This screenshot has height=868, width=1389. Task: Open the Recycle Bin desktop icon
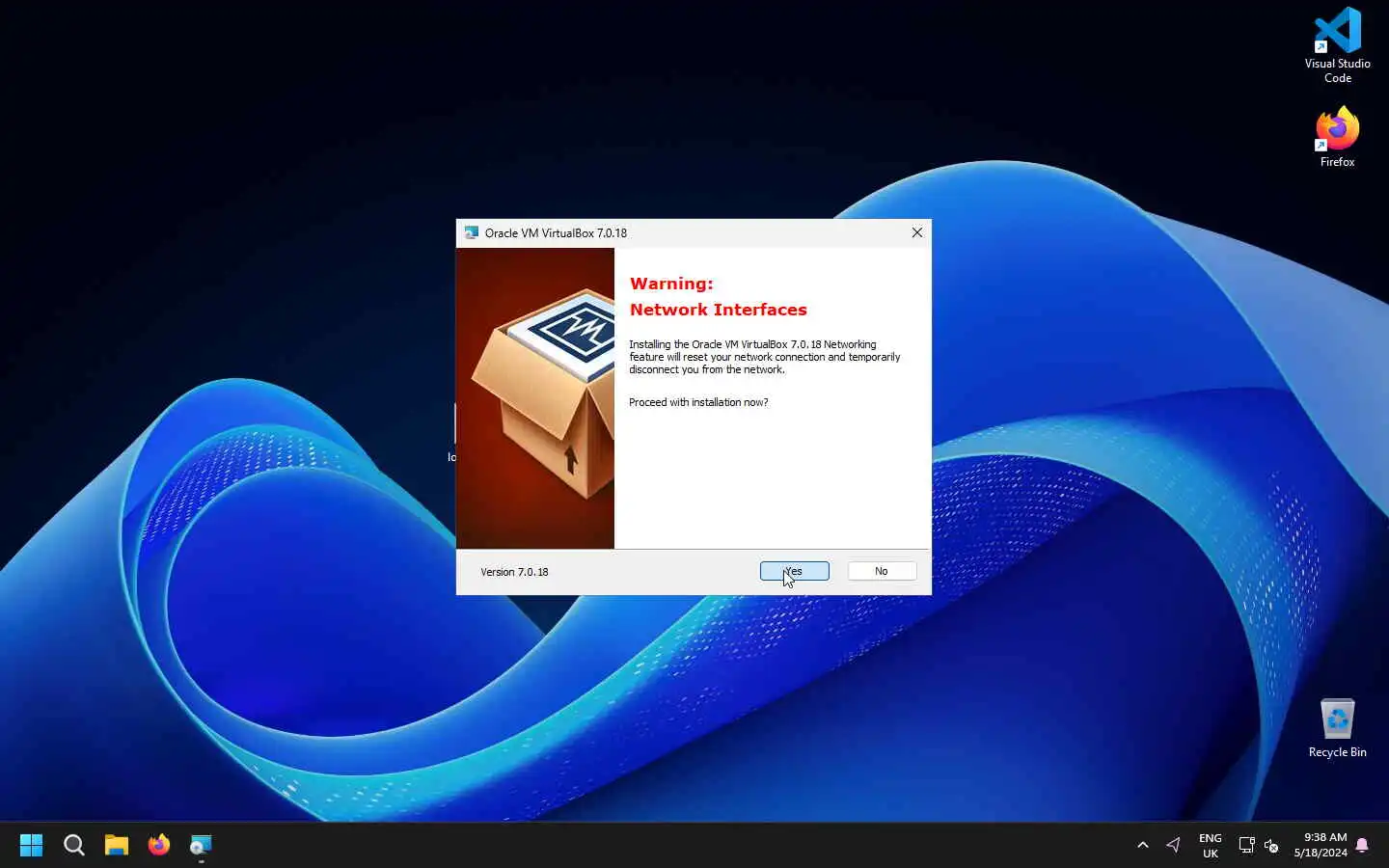[1337, 727]
